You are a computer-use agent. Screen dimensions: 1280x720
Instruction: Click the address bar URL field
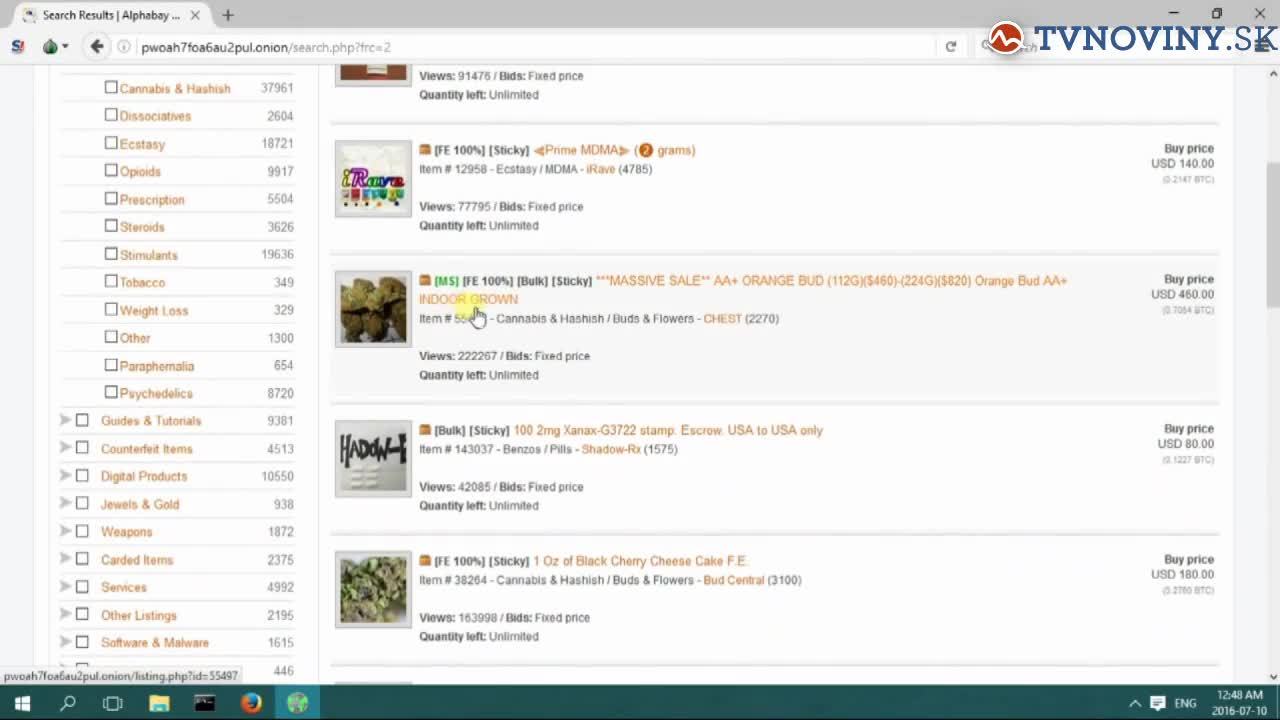point(535,47)
